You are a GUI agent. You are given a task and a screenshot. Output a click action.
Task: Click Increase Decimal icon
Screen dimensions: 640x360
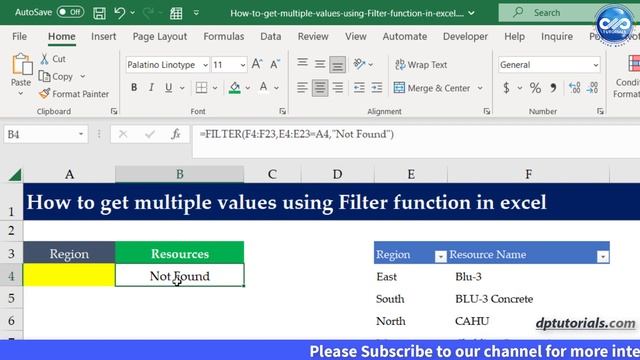575,87
